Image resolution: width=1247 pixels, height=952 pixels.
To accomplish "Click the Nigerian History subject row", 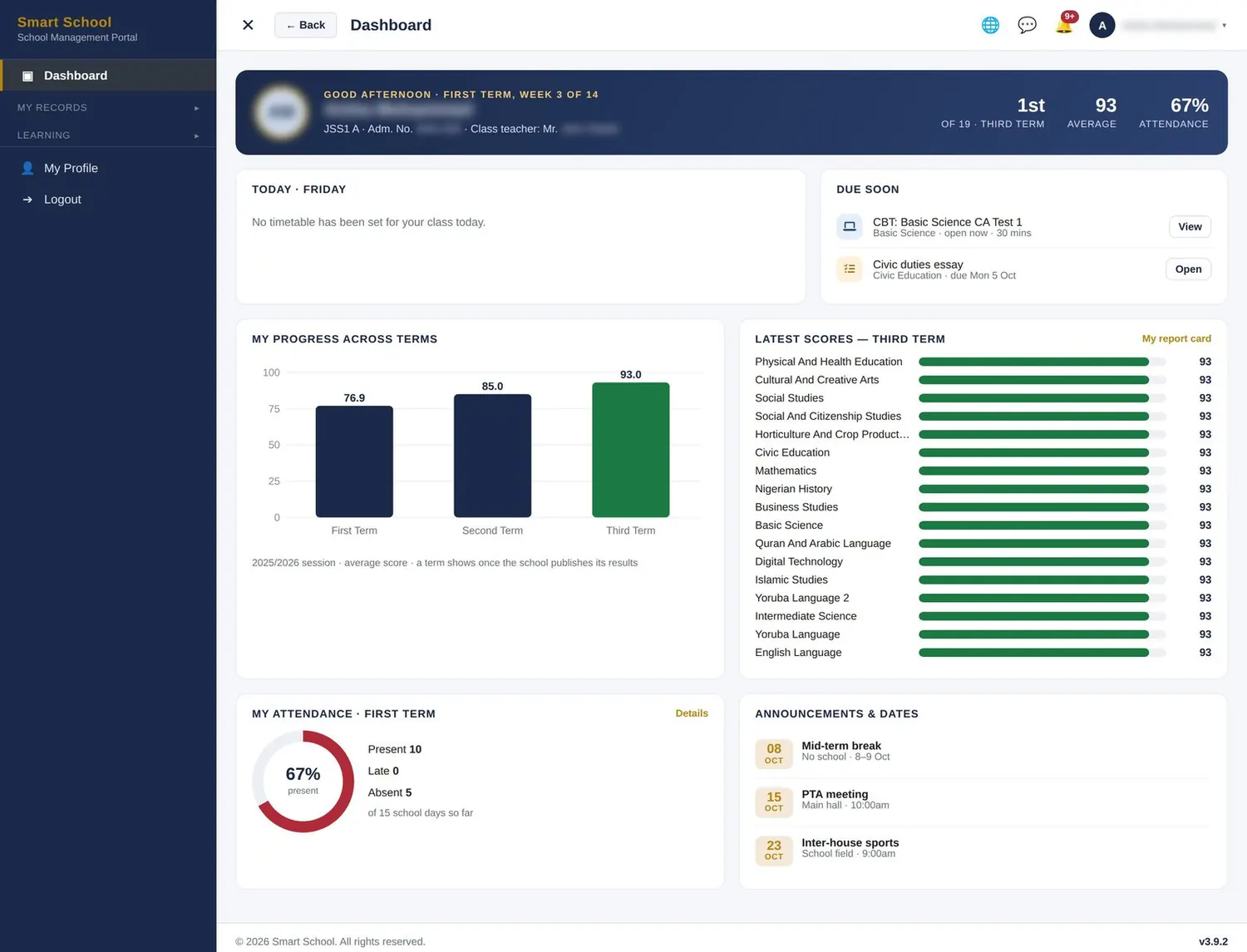I will point(983,489).
